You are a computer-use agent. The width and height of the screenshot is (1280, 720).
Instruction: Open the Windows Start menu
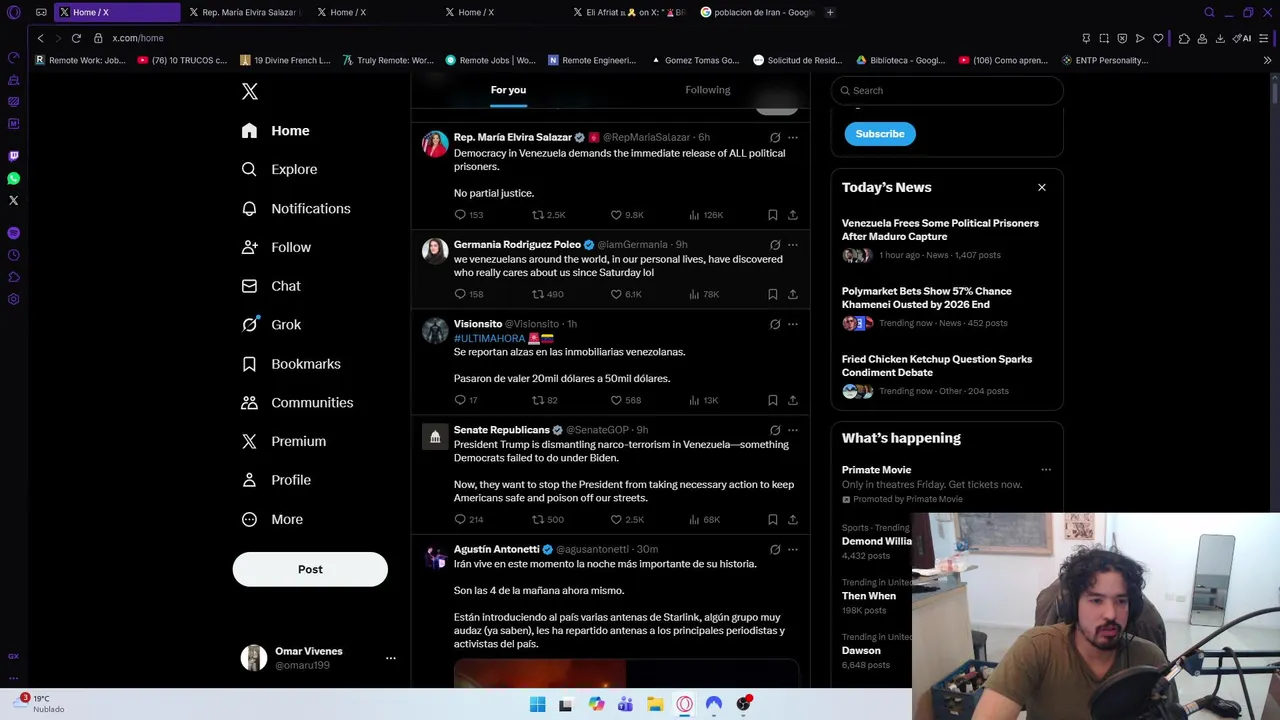coord(537,704)
